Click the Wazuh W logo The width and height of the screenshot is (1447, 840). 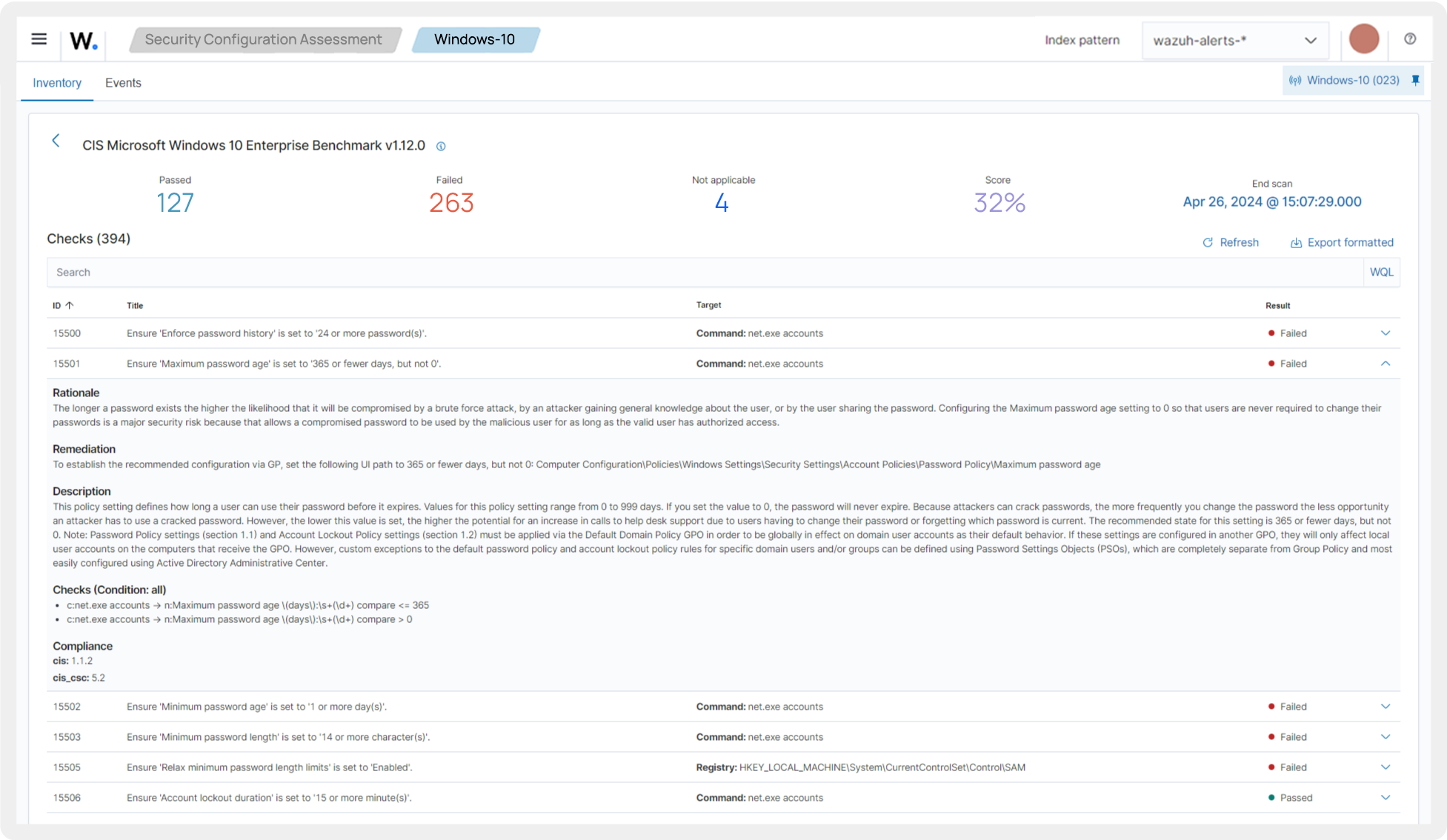[x=83, y=40]
